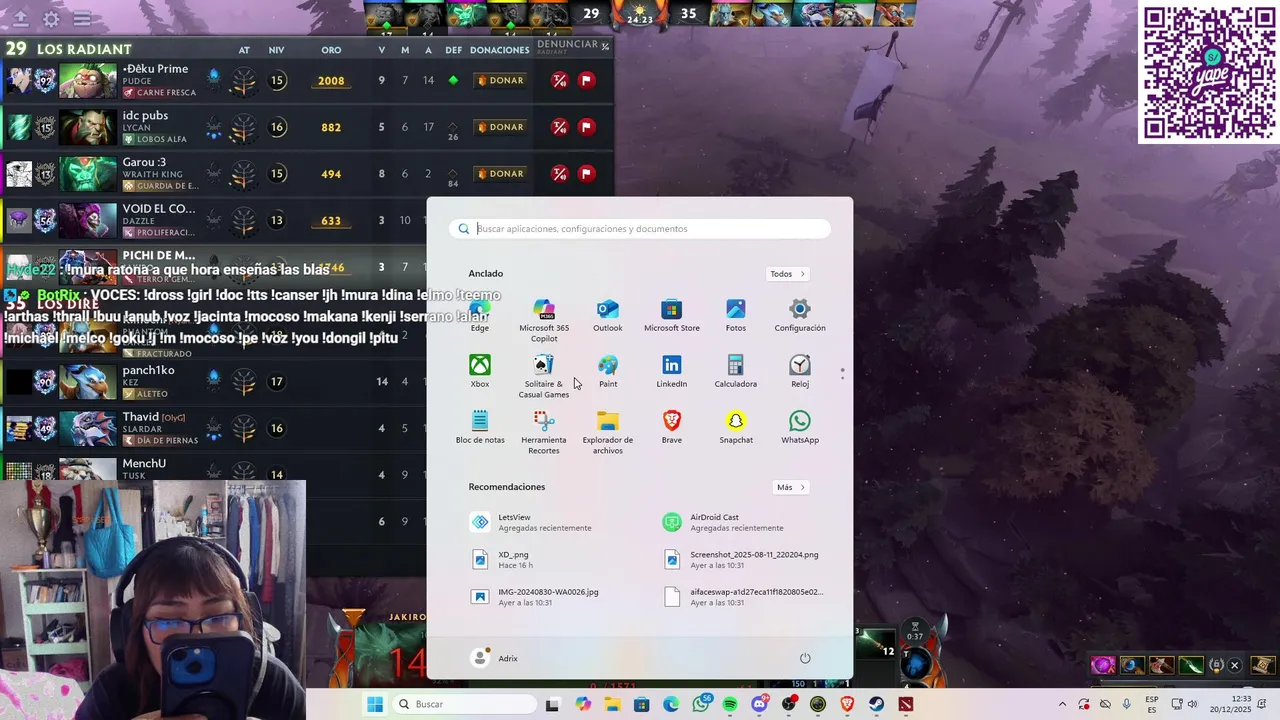Image resolution: width=1280 pixels, height=720 pixels.
Task: Open Spotify from the taskbar
Action: [730, 704]
